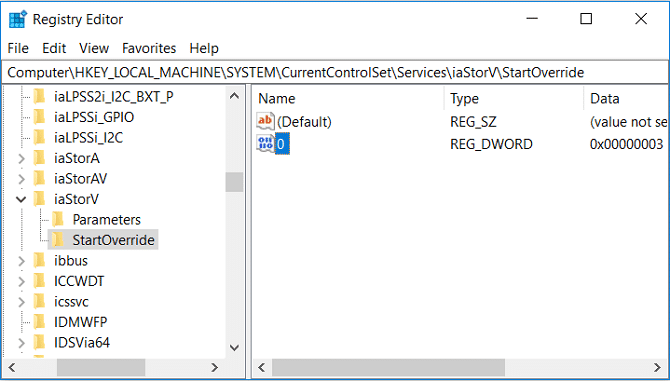The image size is (670, 381).
Task: Click the IDMWFP folder icon
Action: [39, 322]
